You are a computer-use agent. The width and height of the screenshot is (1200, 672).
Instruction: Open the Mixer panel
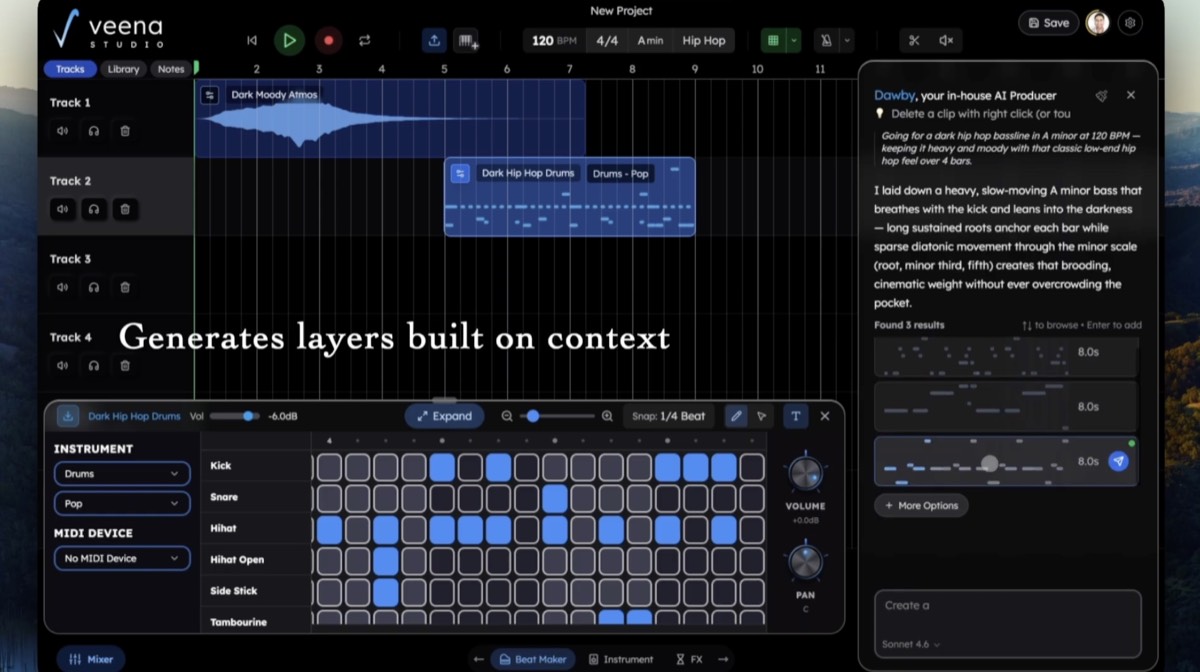tap(90, 658)
